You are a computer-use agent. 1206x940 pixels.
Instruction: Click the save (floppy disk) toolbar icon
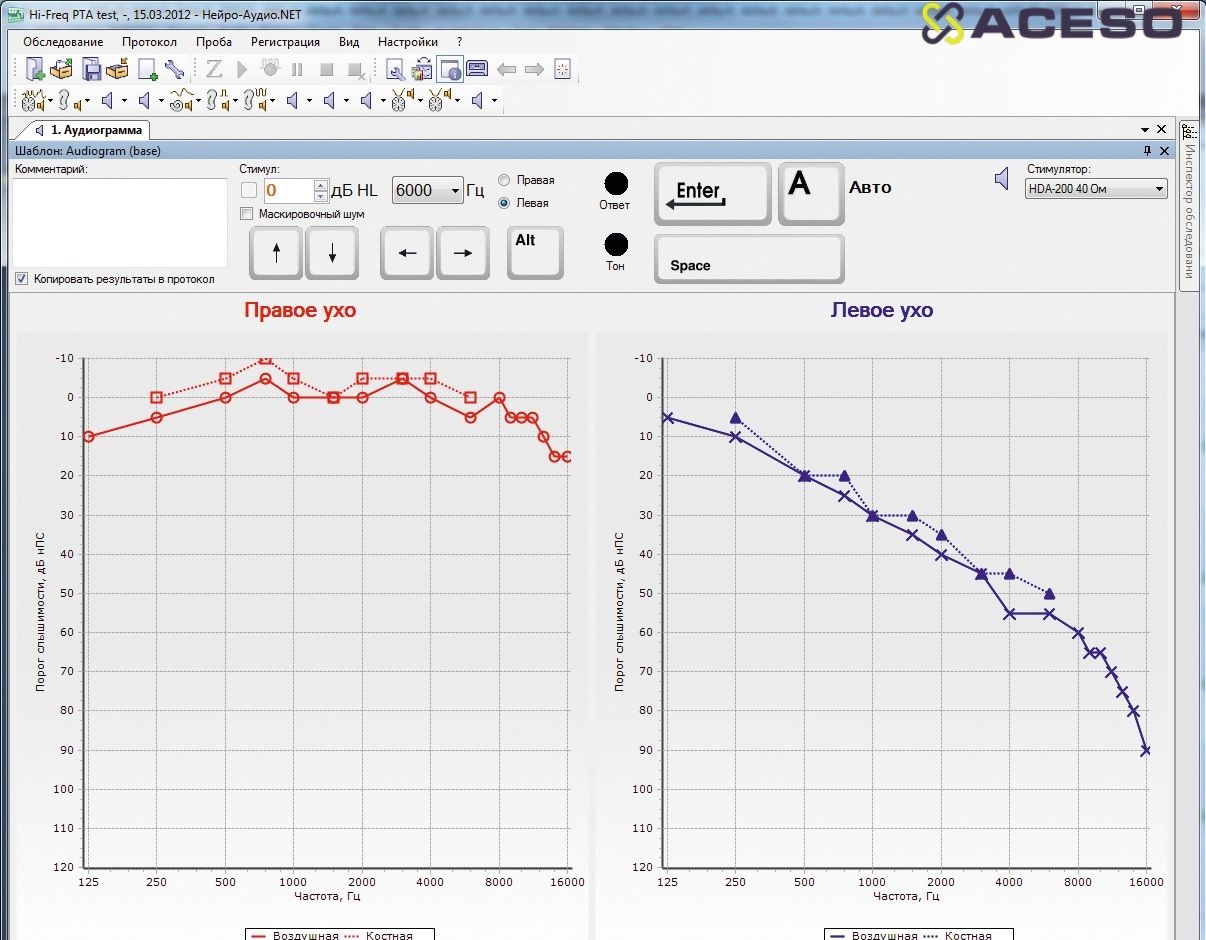91,69
